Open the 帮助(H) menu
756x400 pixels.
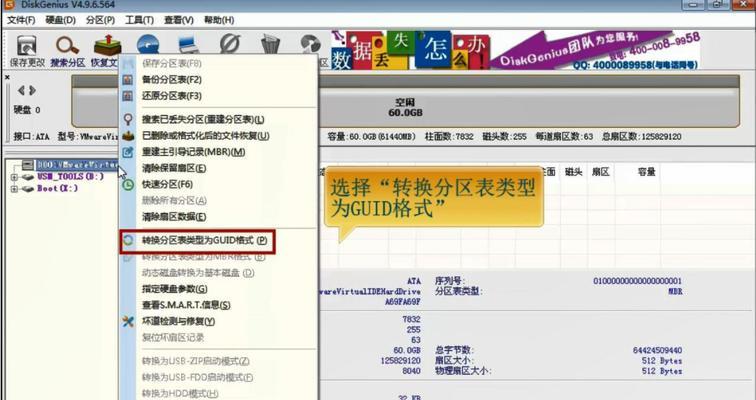[x=219, y=20]
